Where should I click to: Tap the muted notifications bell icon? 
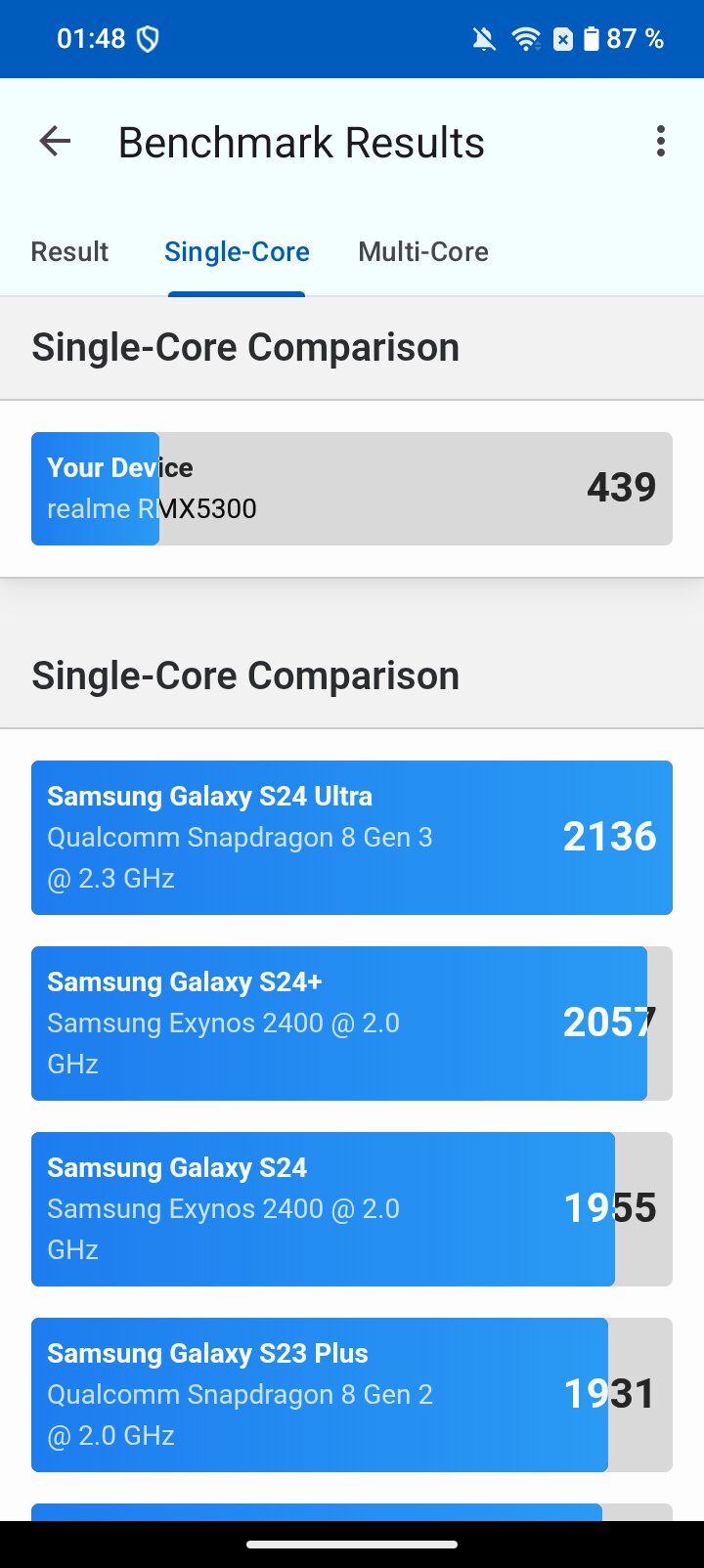point(483,39)
